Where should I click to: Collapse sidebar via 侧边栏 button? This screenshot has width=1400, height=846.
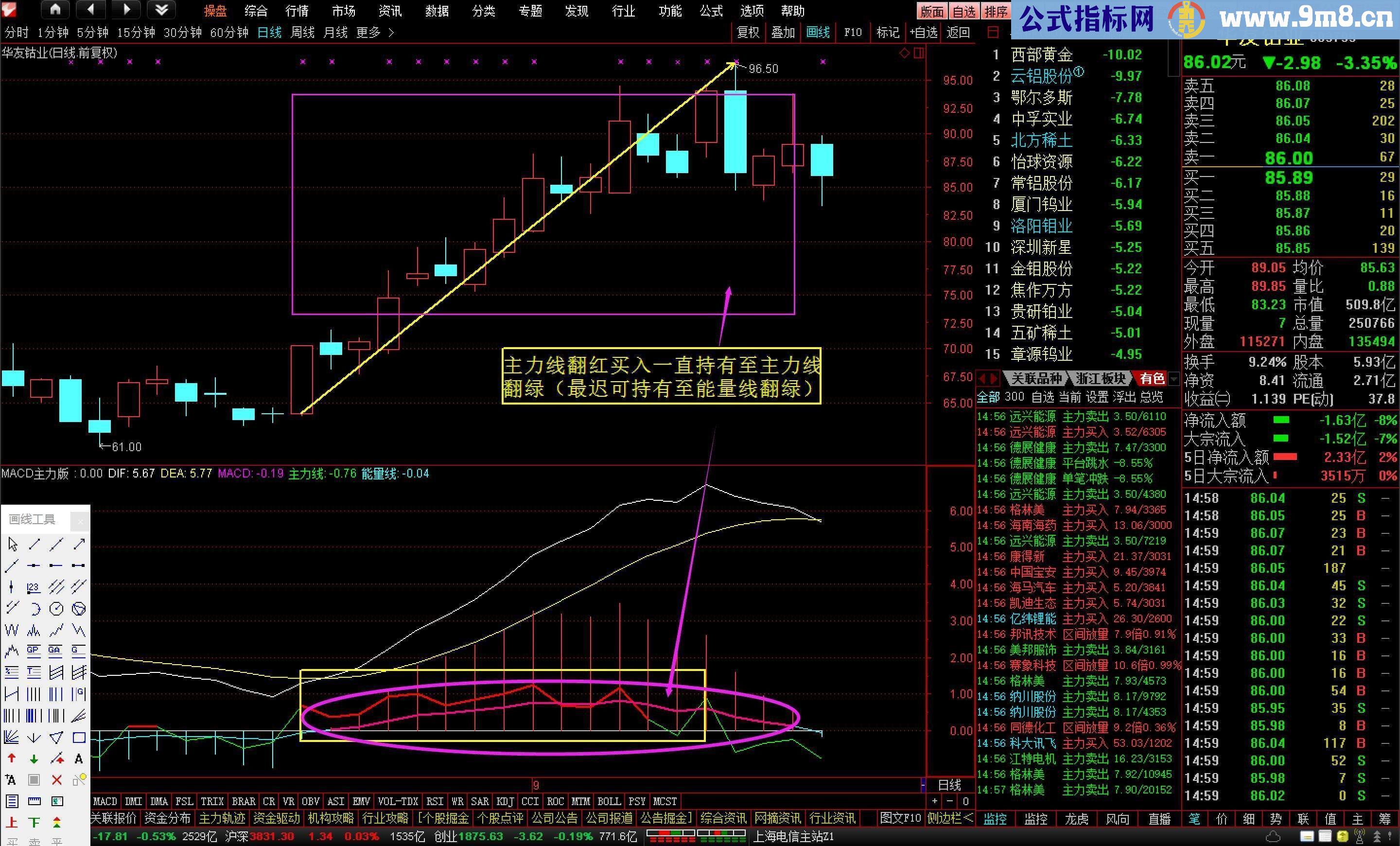click(950, 818)
